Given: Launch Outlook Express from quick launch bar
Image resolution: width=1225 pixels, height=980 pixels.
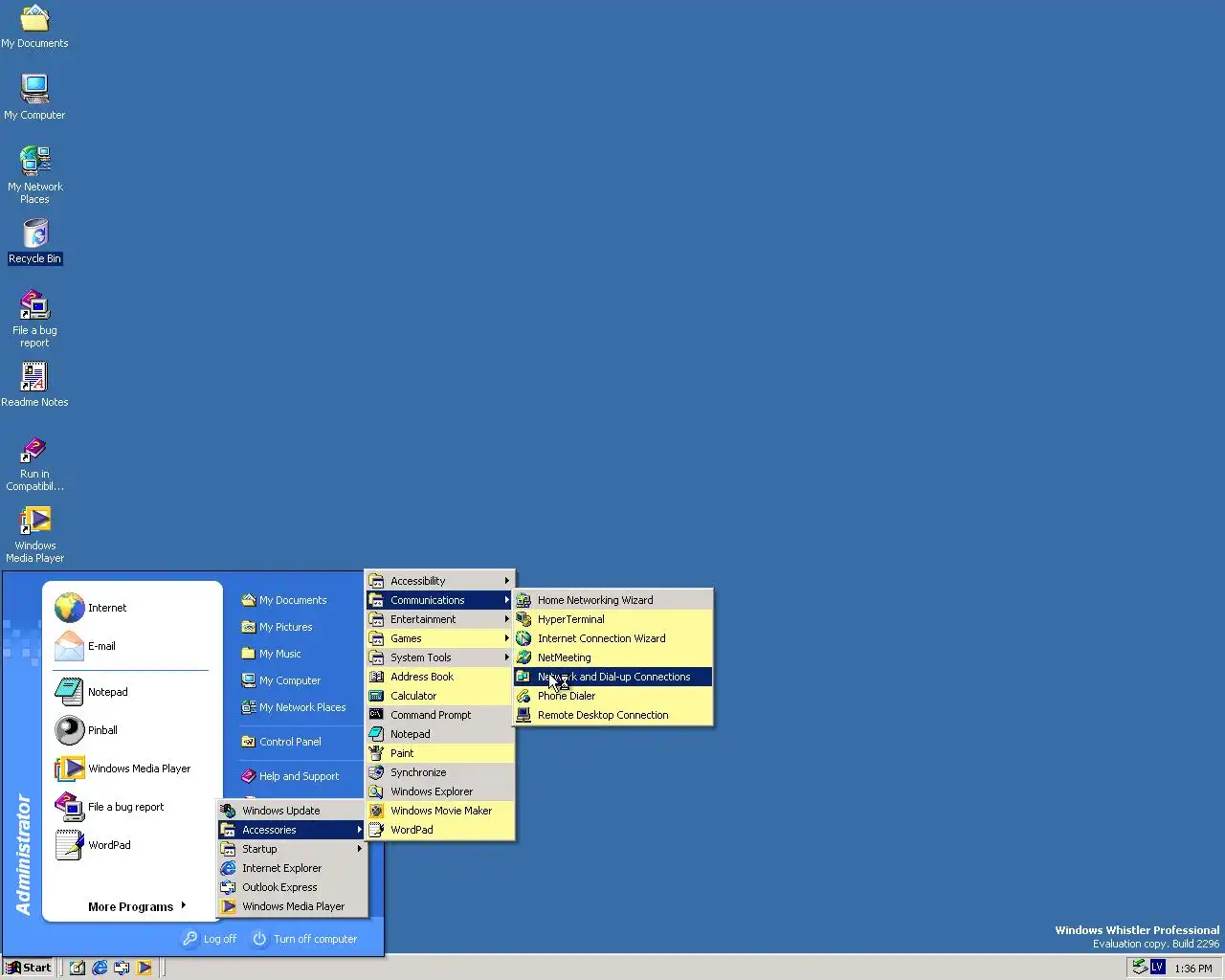Looking at the screenshot, I should (x=122, y=968).
